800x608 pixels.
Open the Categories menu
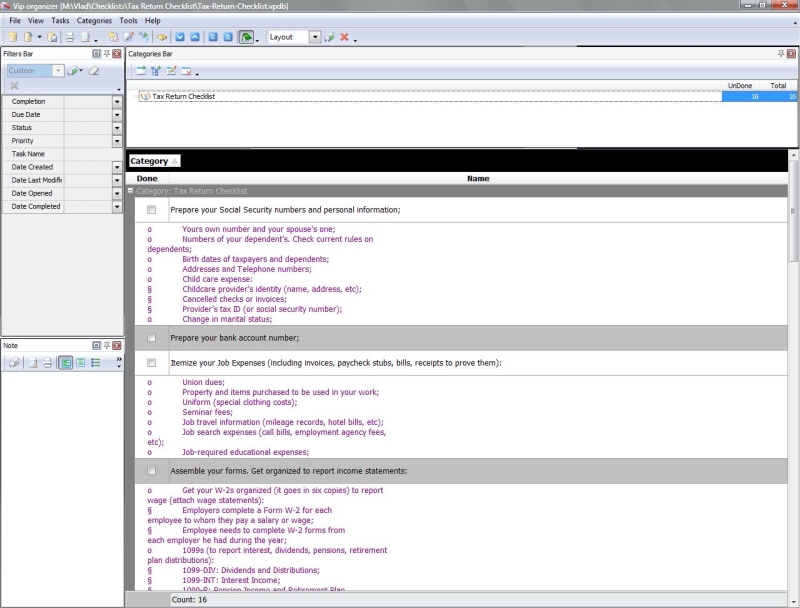tap(94, 20)
